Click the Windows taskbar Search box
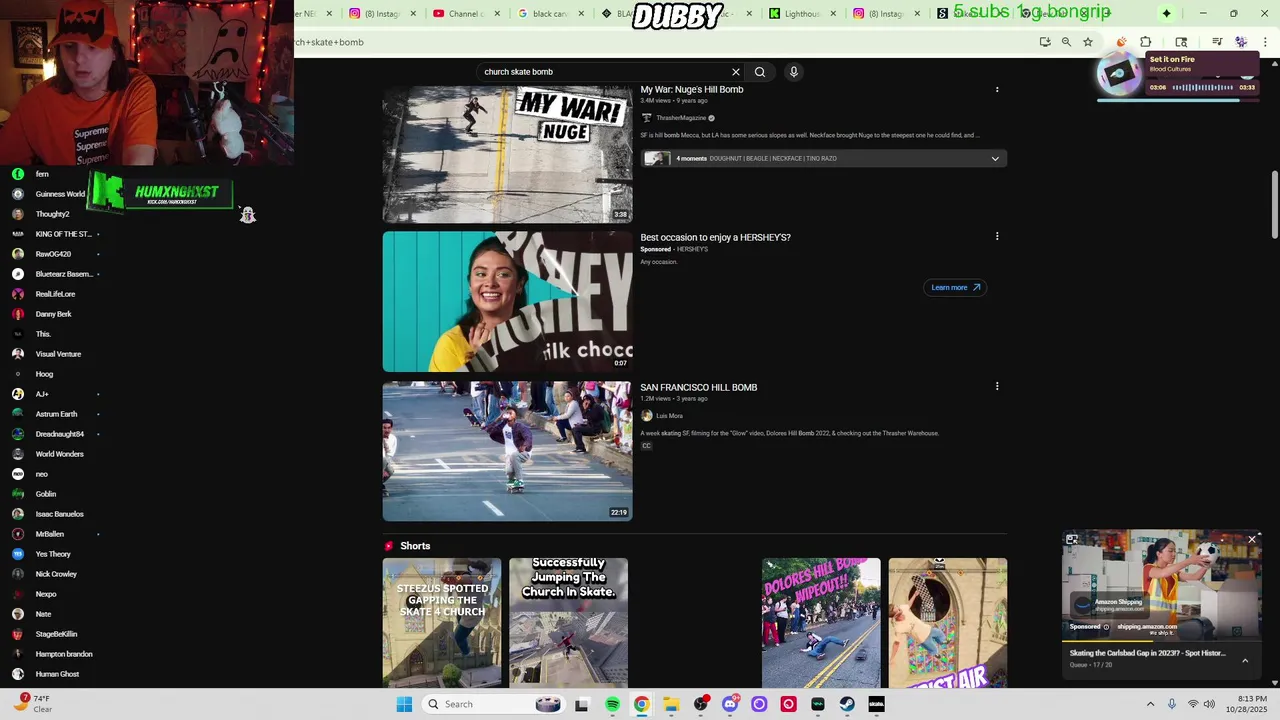1280x720 pixels. 494,704
